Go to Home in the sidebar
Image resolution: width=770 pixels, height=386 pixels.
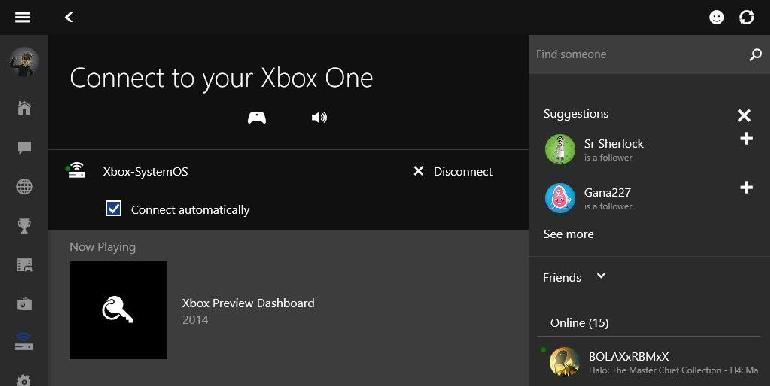24,108
